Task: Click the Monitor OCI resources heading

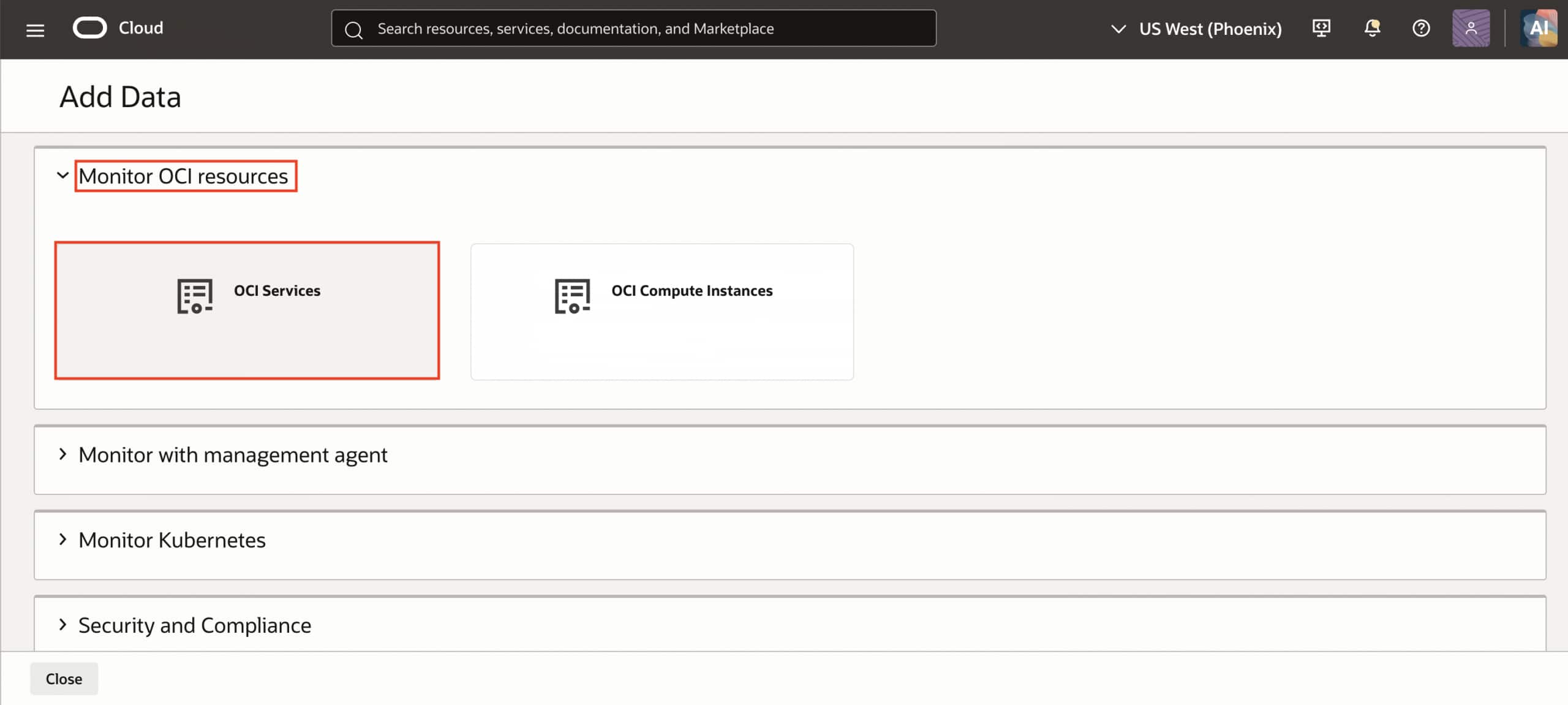Action: pyautogui.click(x=183, y=176)
